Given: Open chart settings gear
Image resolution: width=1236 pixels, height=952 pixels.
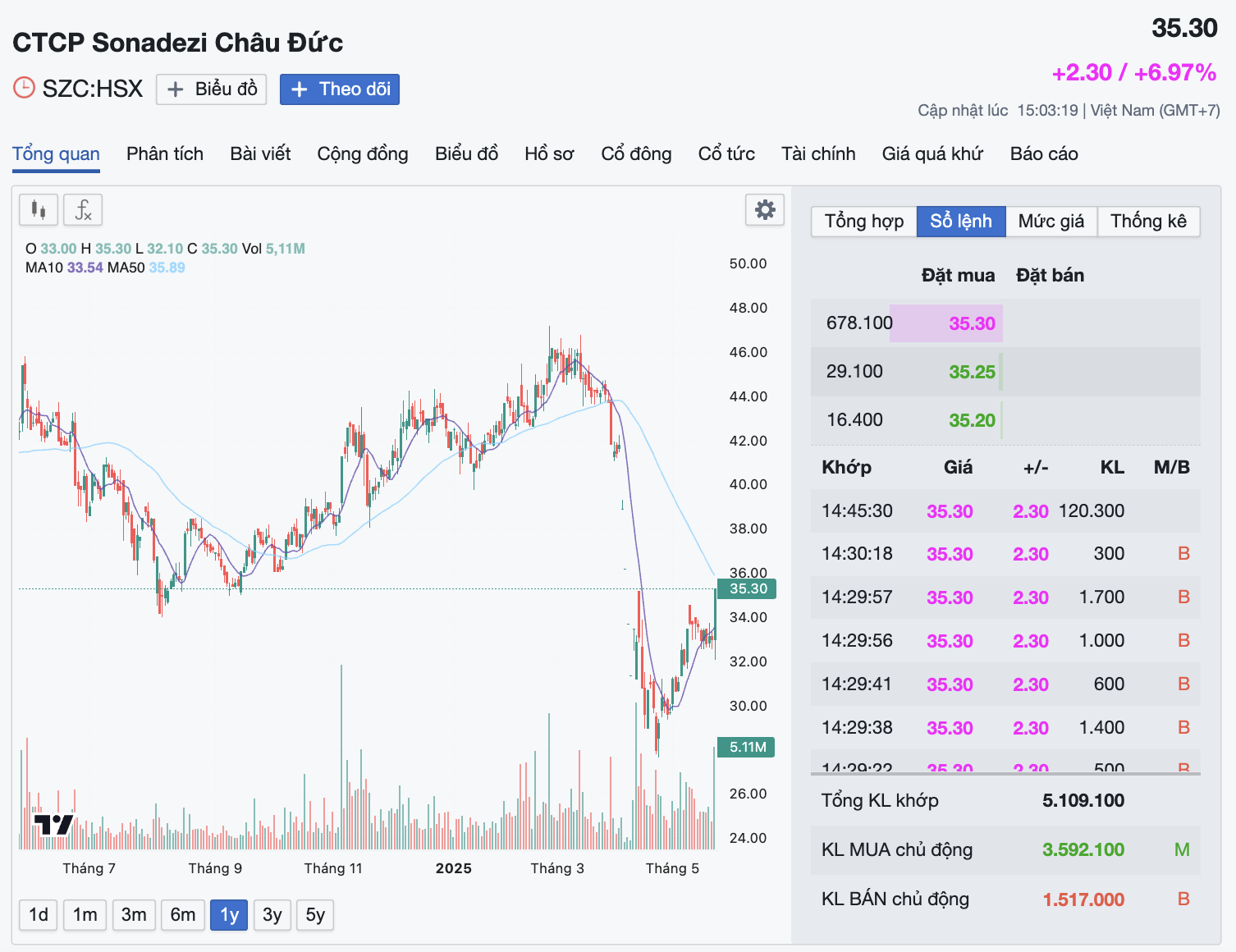Looking at the screenshot, I should click(765, 210).
